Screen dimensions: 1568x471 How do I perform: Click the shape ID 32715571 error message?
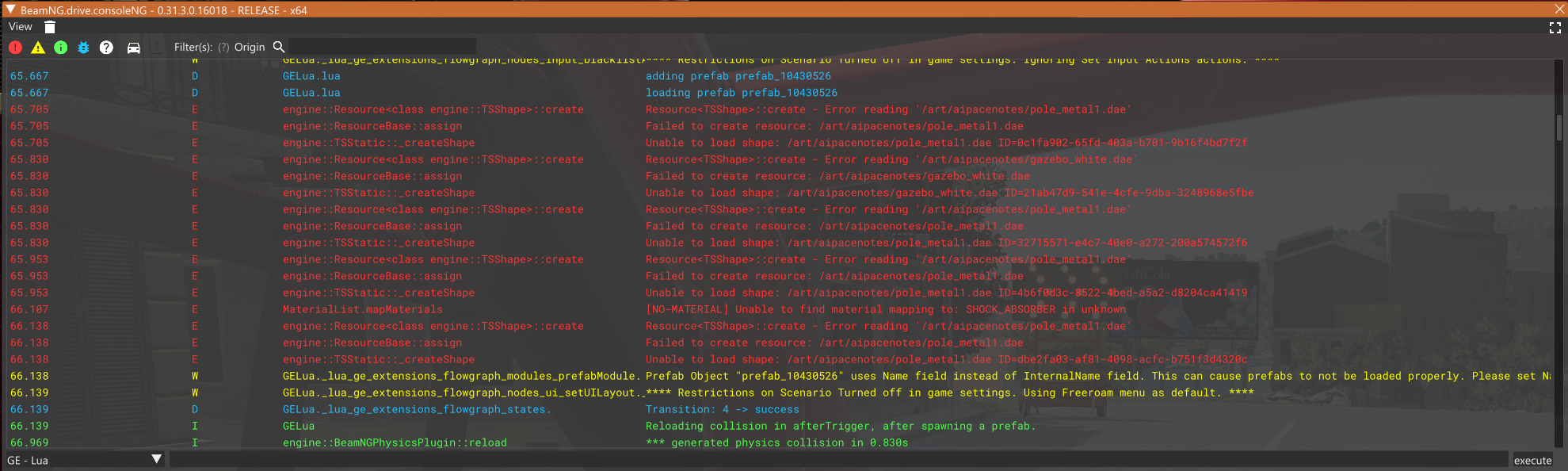coord(946,243)
